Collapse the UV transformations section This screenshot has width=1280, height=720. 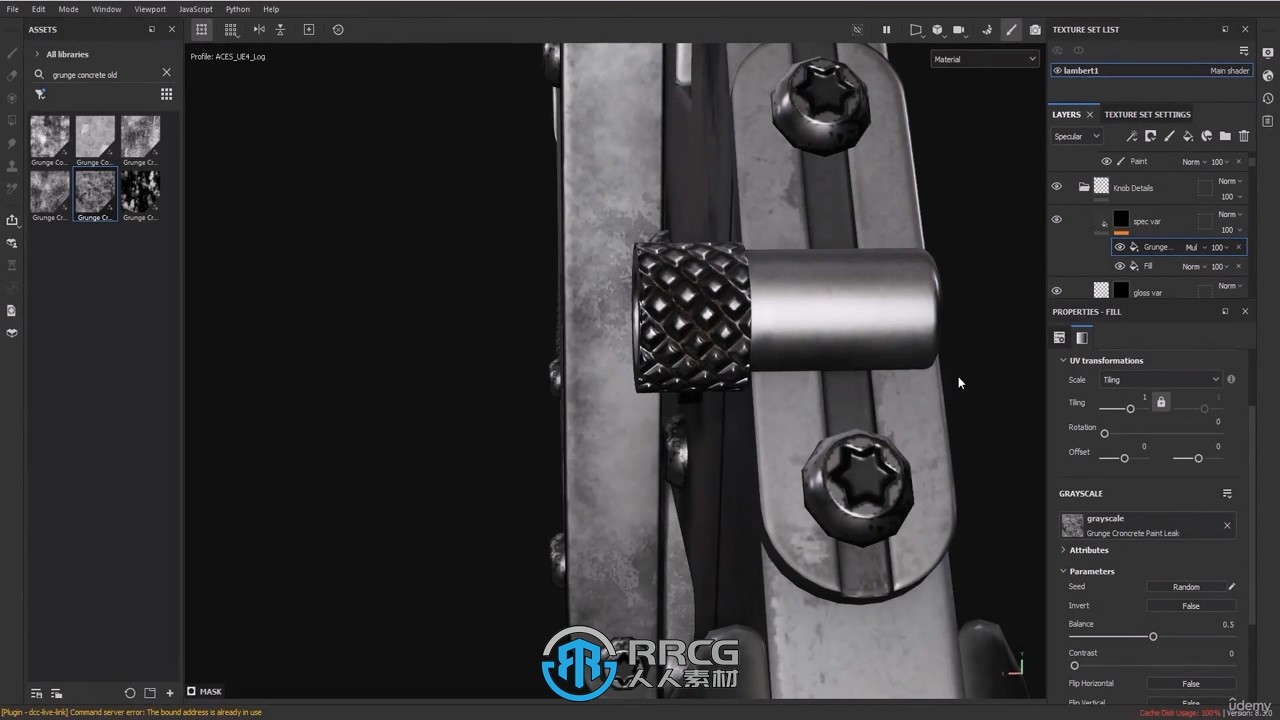tap(1063, 360)
